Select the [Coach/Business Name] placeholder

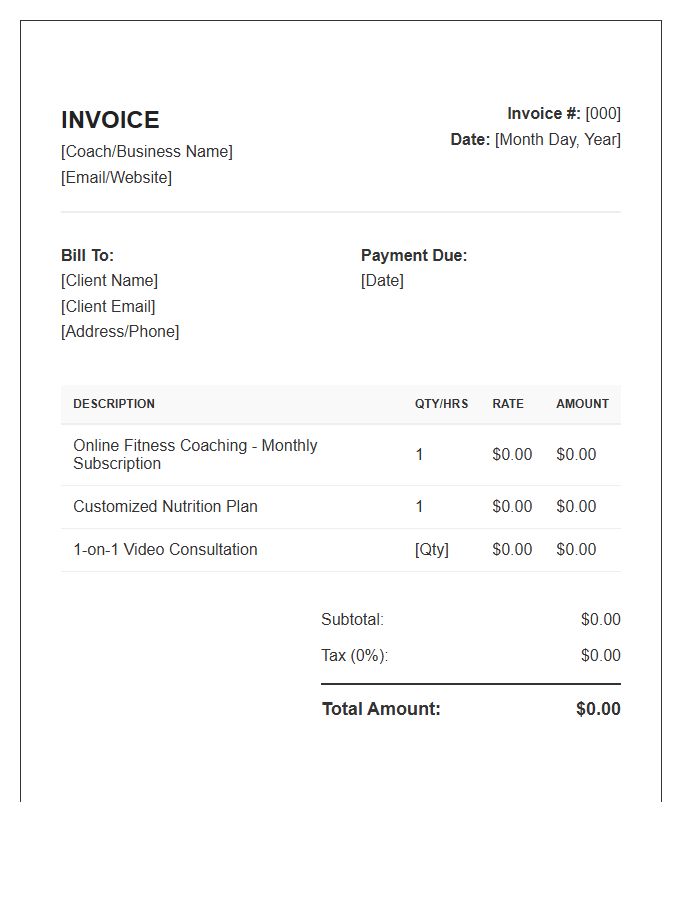coord(147,152)
